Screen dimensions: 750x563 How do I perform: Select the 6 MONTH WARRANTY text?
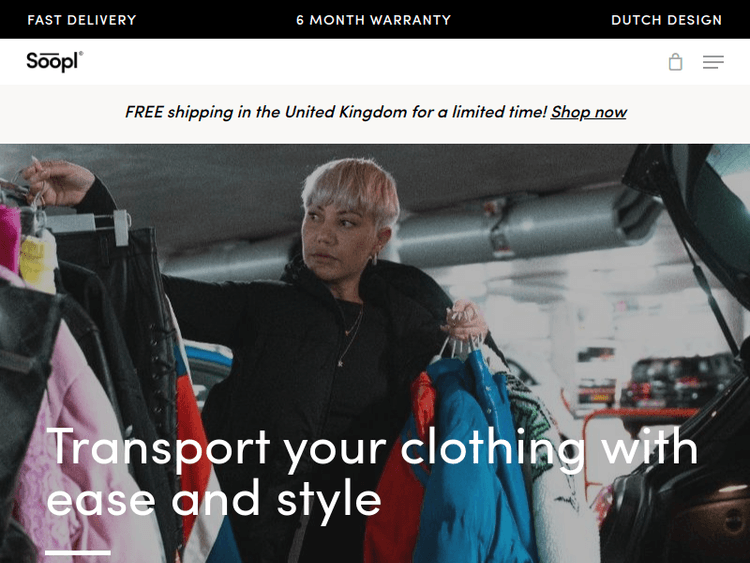tap(374, 20)
